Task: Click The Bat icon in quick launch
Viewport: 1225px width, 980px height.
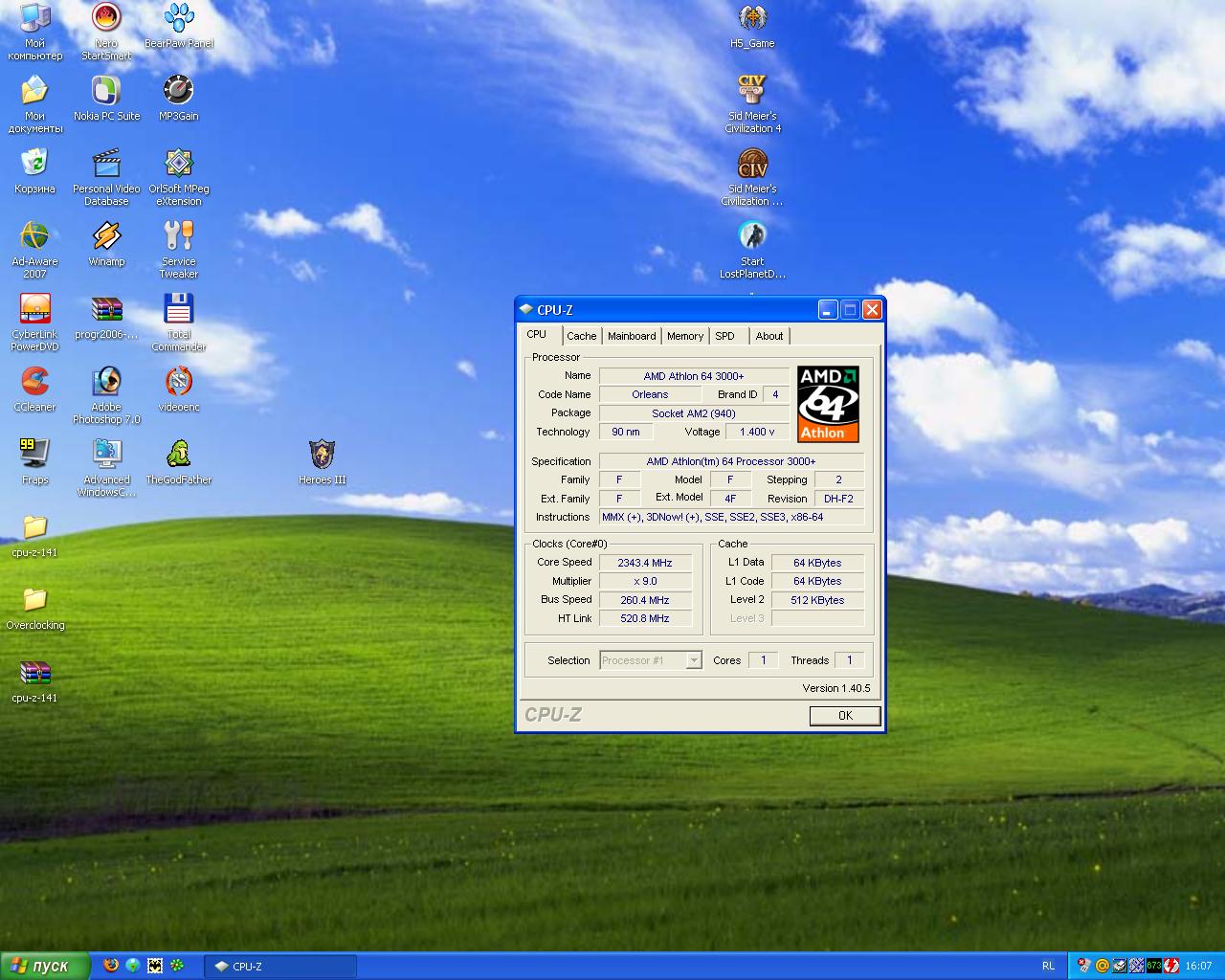Action: click(155, 966)
